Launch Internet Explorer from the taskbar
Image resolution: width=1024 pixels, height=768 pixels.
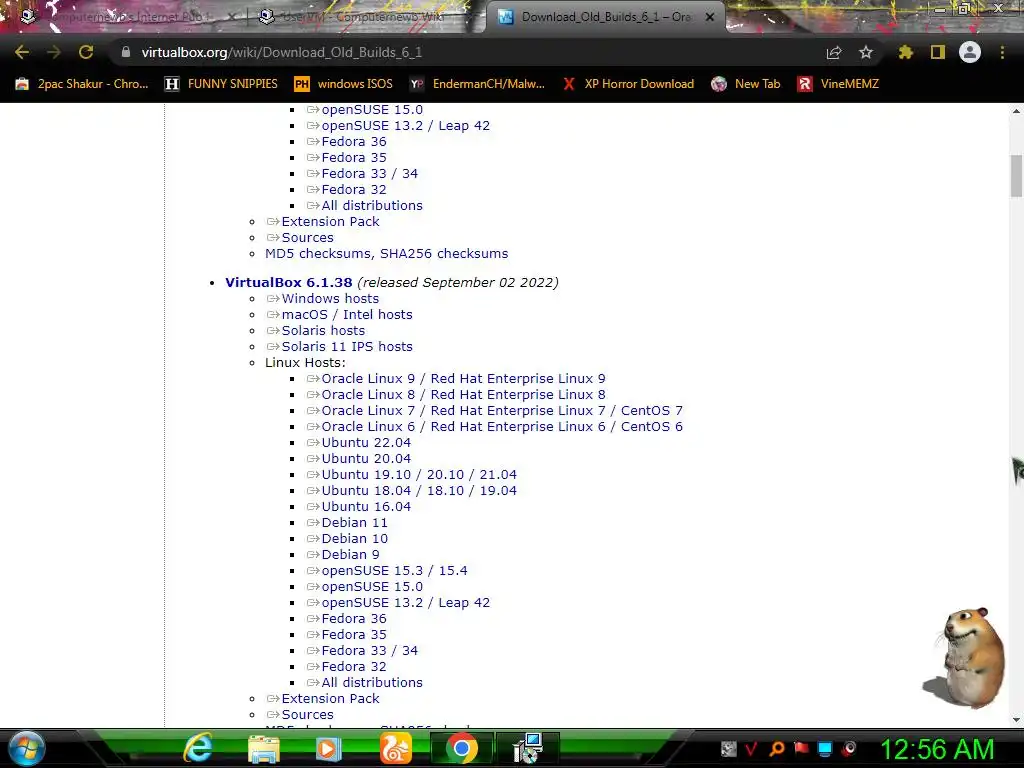coord(197,748)
